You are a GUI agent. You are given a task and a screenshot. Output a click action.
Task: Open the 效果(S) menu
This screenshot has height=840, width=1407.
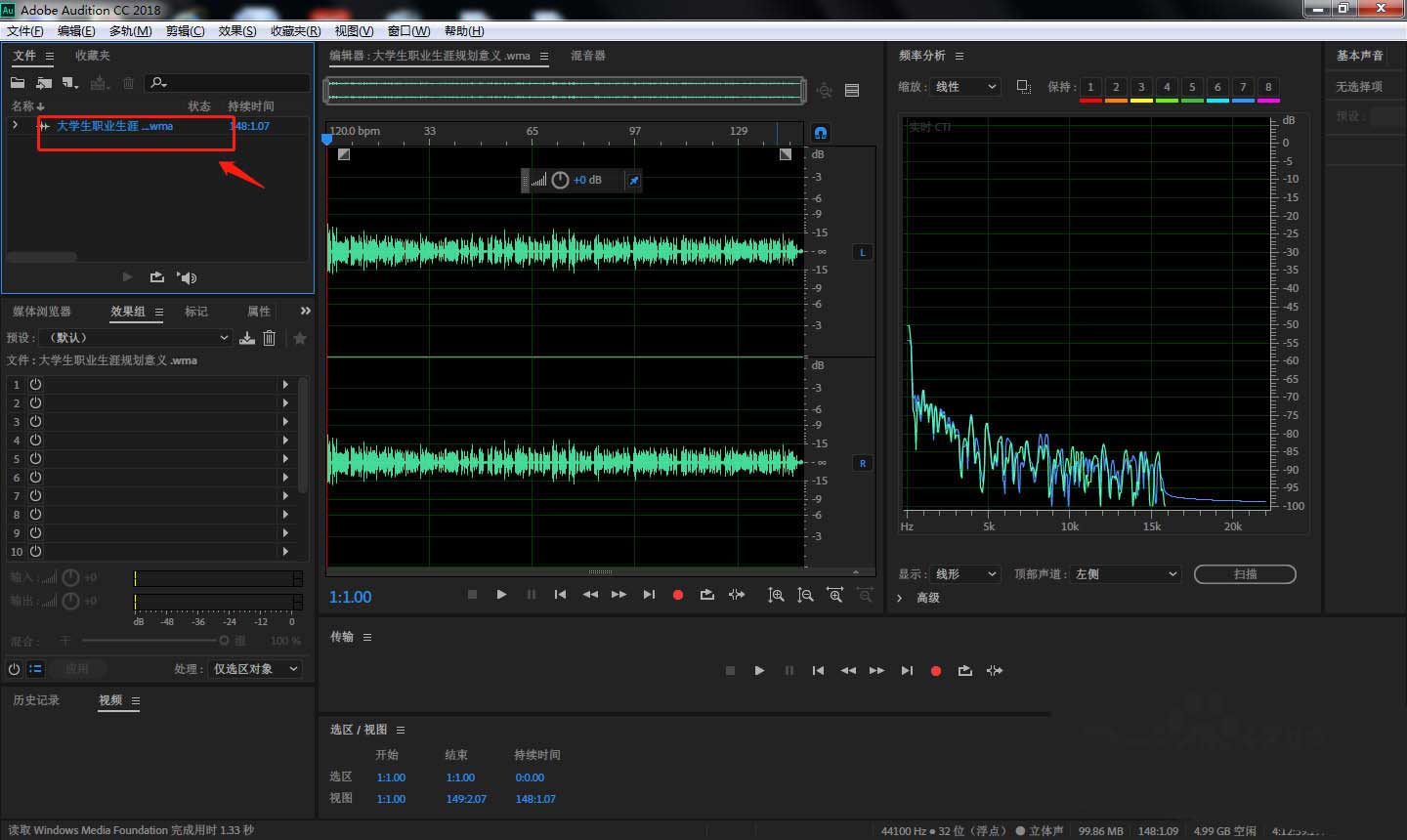coord(237,31)
